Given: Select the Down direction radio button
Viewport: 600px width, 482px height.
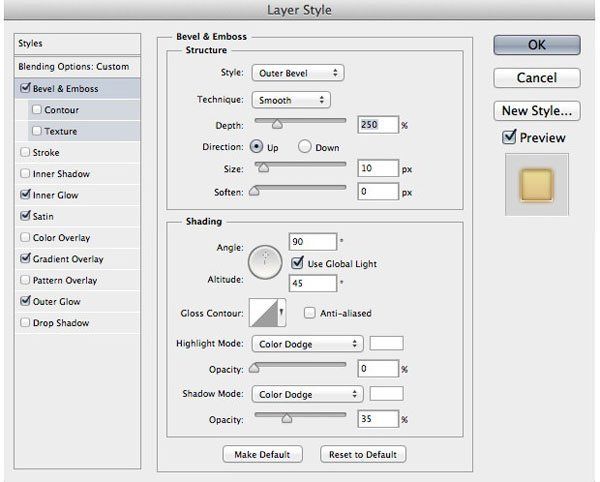Looking at the screenshot, I should pos(305,147).
